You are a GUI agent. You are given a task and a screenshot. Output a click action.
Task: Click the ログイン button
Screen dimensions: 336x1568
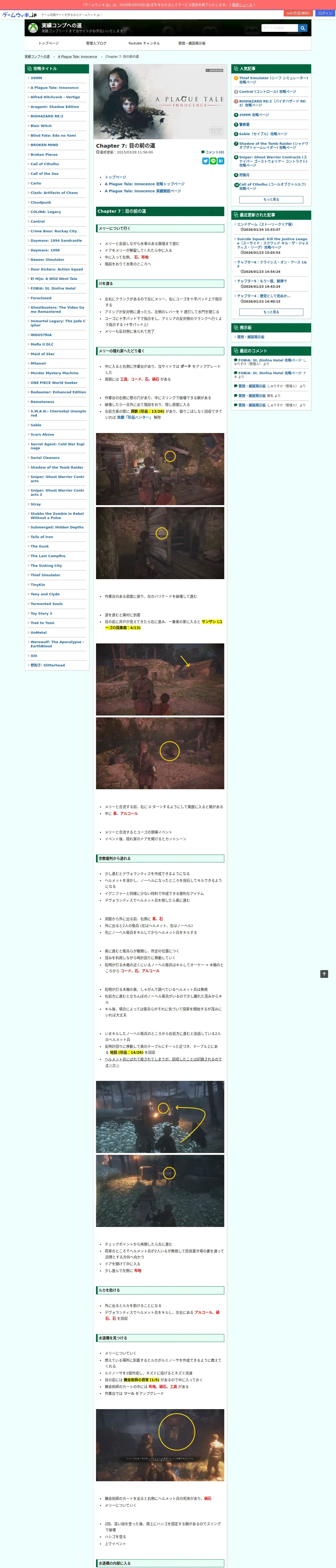click(325, 13)
